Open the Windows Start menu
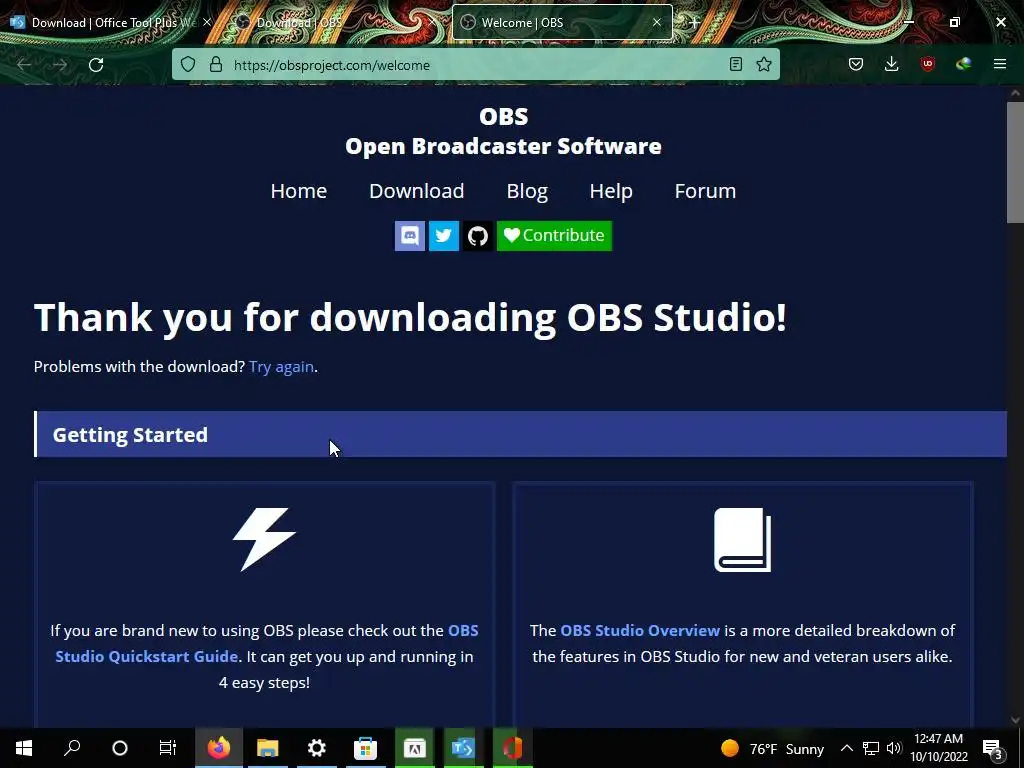 [24, 748]
